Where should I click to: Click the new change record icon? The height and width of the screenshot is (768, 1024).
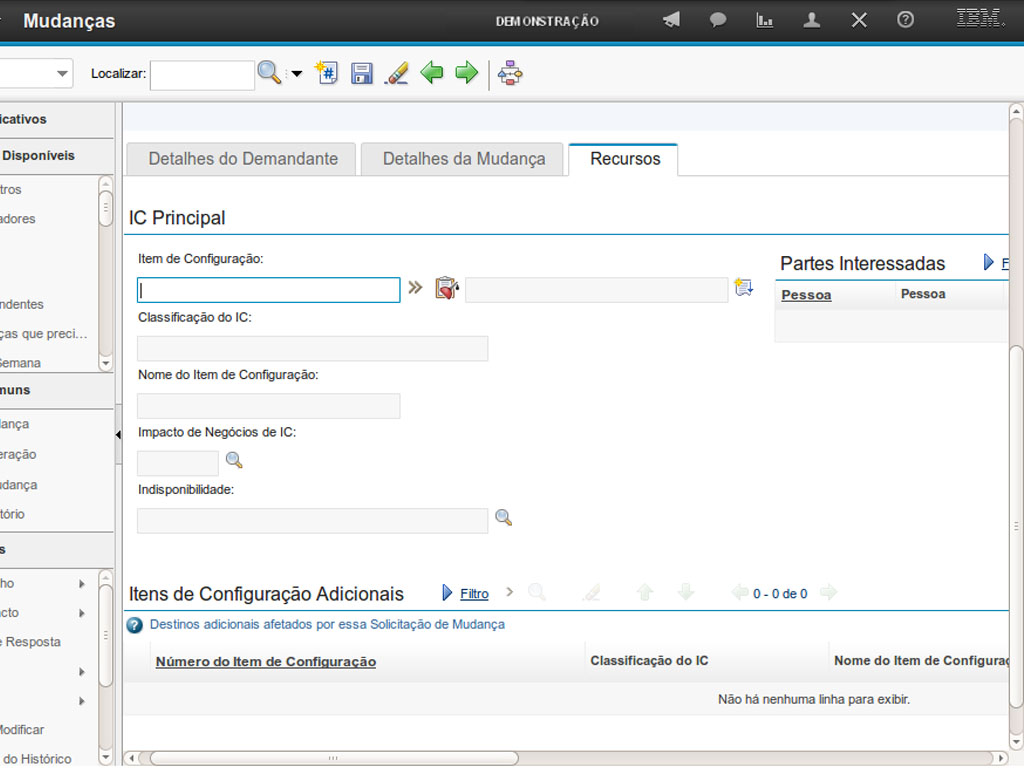pos(326,73)
